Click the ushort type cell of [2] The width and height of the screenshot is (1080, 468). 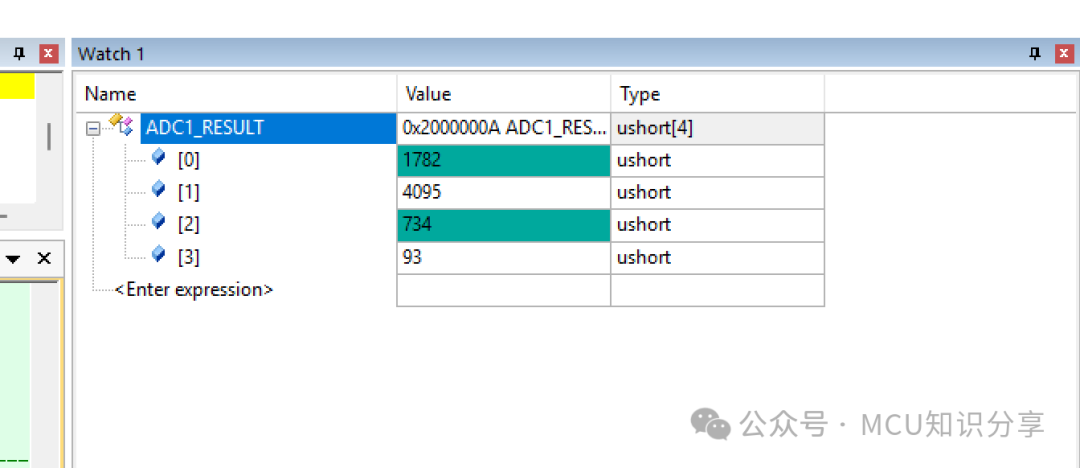pos(718,225)
